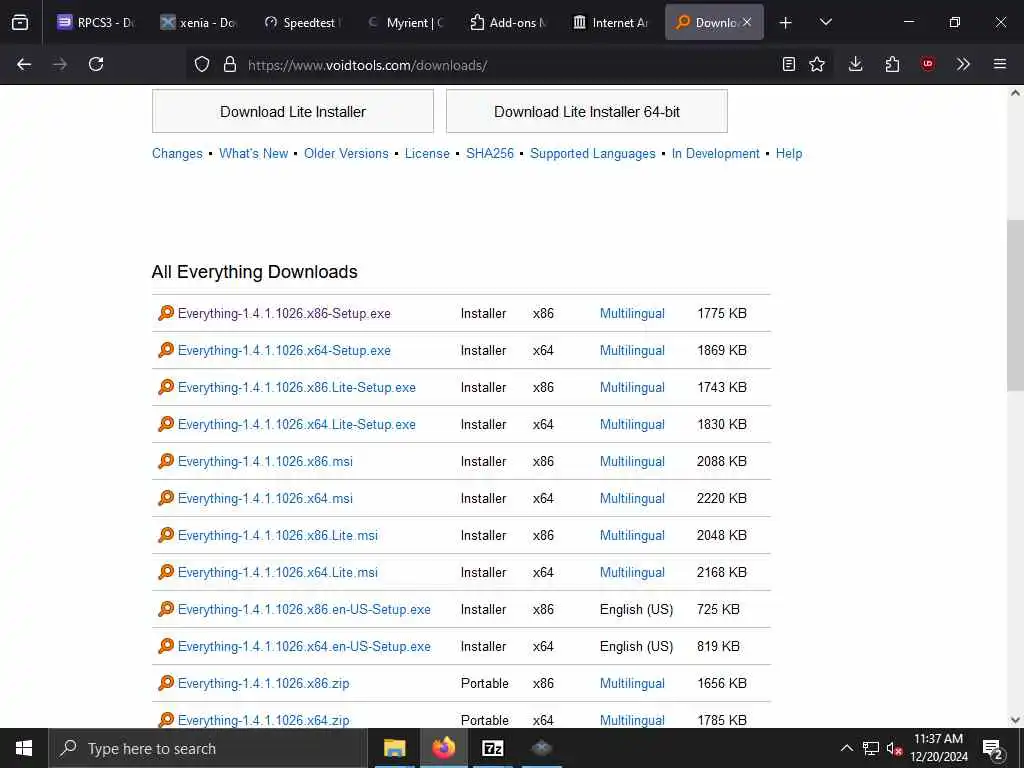Open the network status tray icon
This screenshot has width=1024, height=768.
pyautogui.click(x=871, y=748)
